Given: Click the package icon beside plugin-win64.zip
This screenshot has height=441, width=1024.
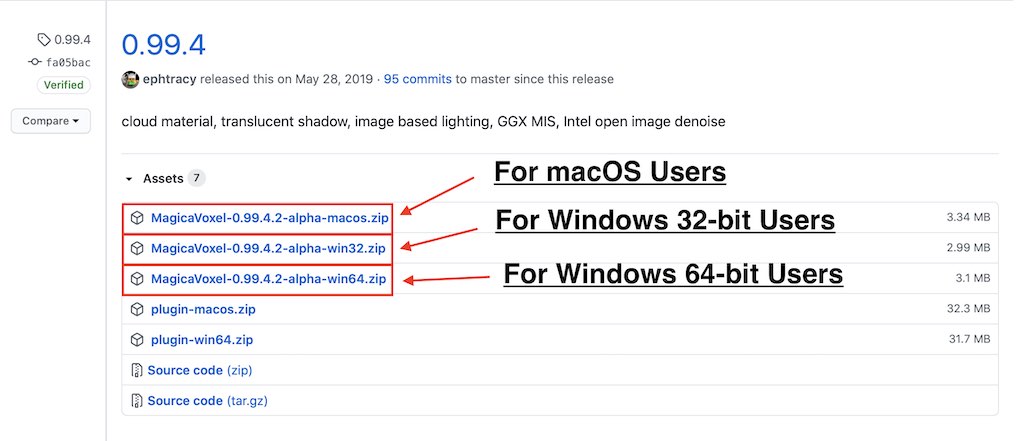Looking at the screenshot, I should point(137,340).
